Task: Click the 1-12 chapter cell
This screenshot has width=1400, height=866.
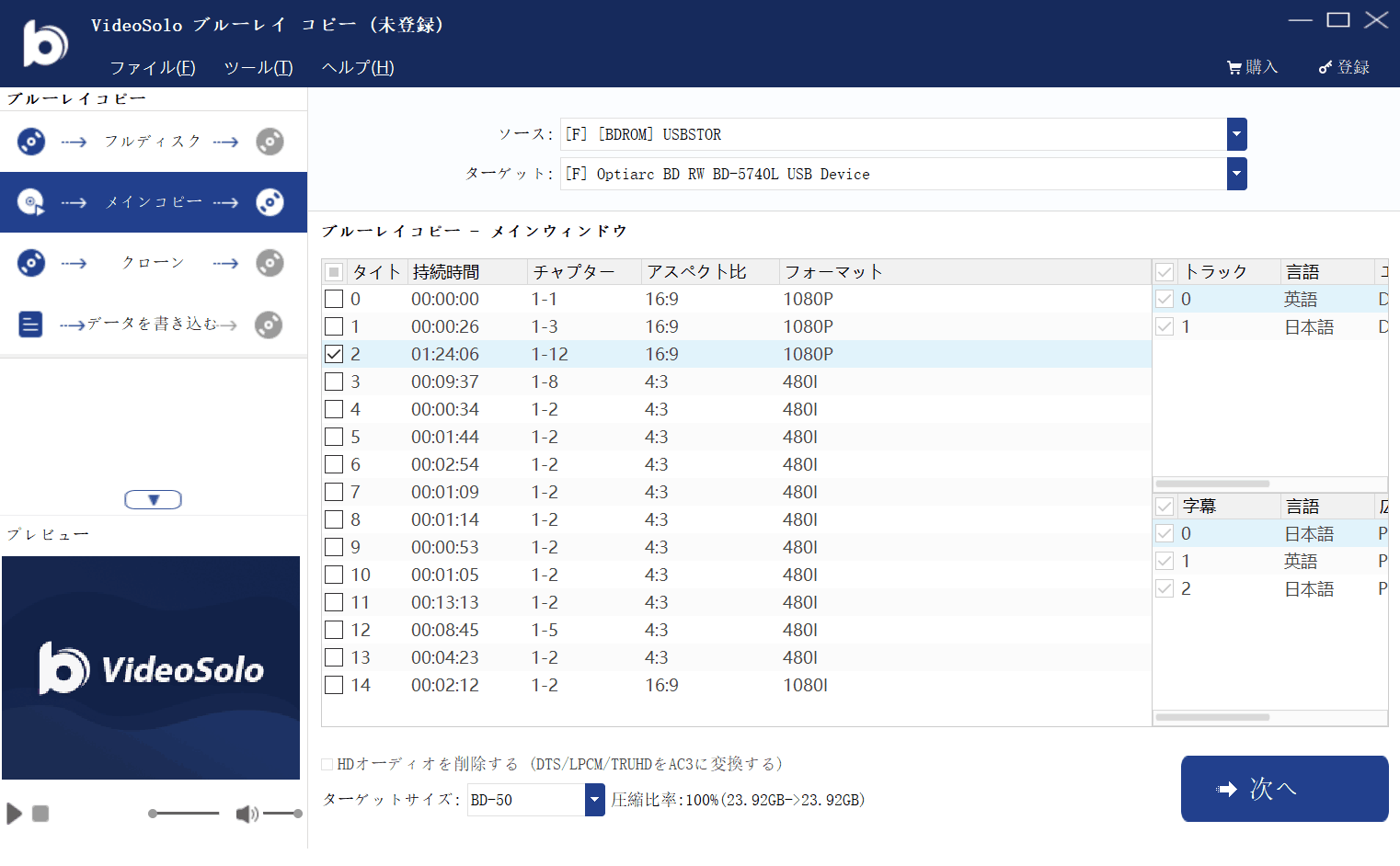Action: click(550, 354)
